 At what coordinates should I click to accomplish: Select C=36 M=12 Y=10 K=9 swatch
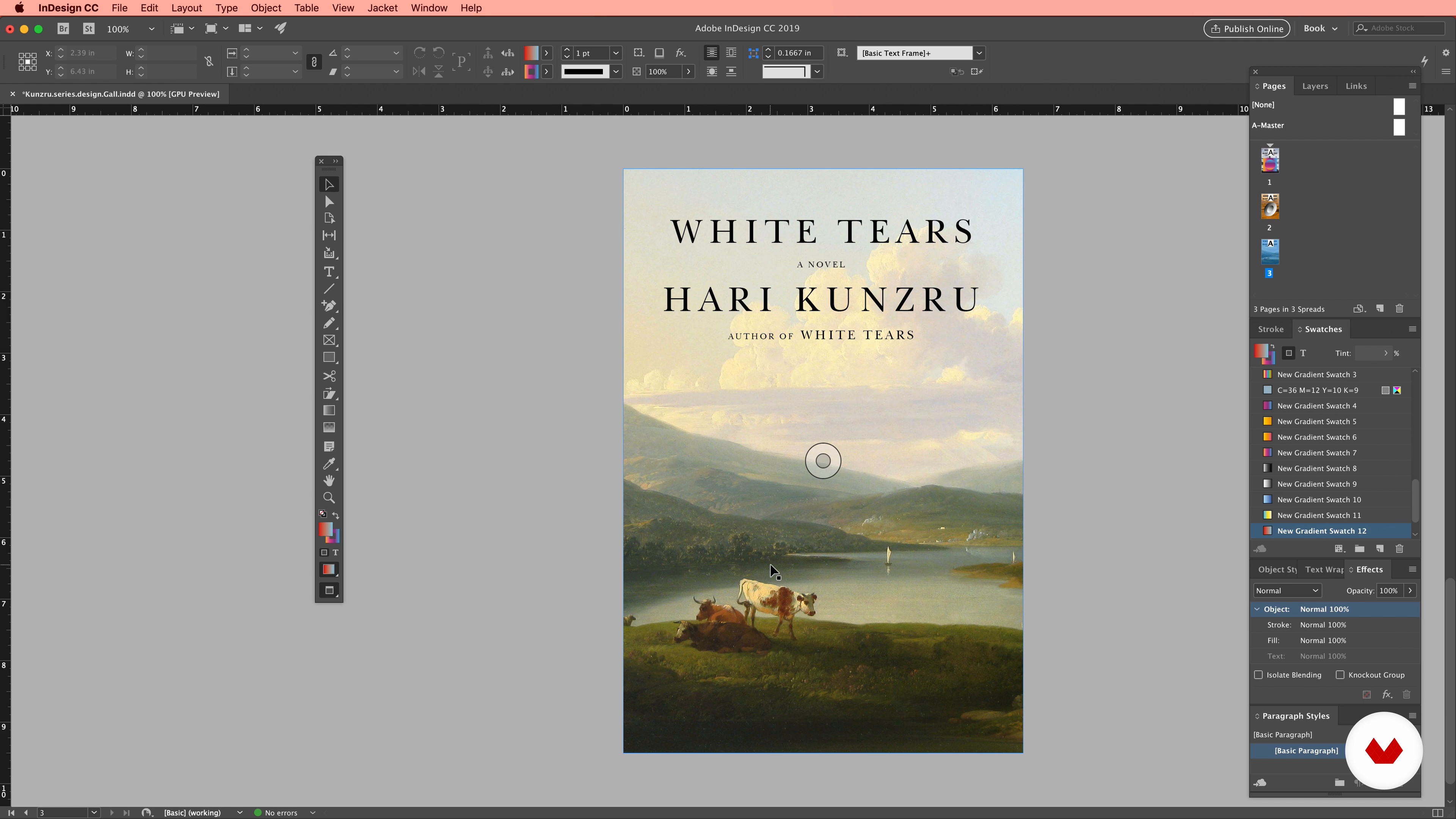(x=1330, y=390)
